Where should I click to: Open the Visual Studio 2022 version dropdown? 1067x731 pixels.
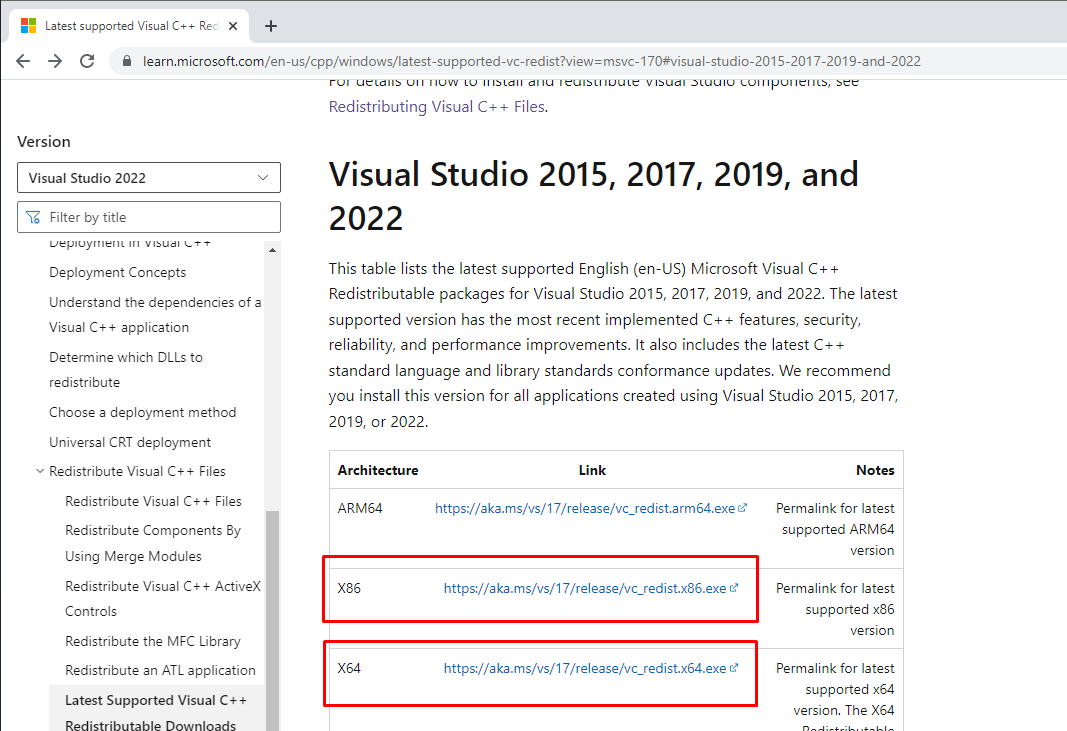click(x=149, y=178)
